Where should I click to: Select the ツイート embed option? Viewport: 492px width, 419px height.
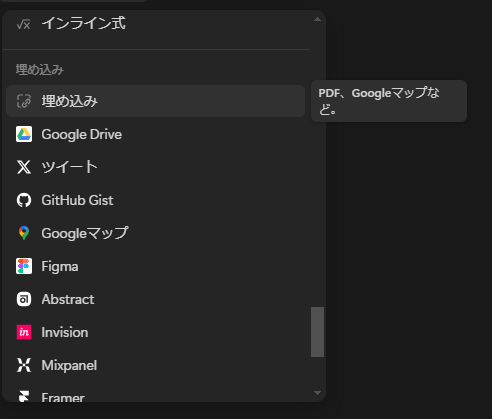point(155,167)
